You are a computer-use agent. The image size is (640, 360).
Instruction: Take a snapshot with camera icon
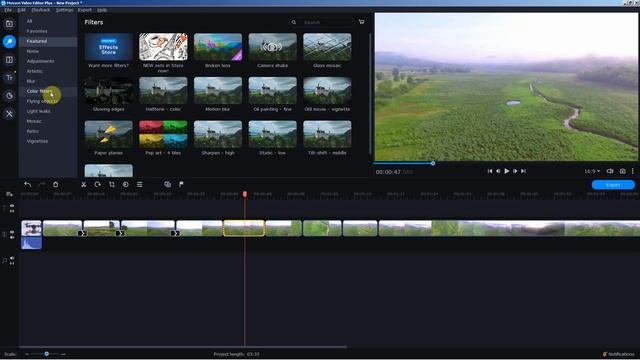click(622, 171)
